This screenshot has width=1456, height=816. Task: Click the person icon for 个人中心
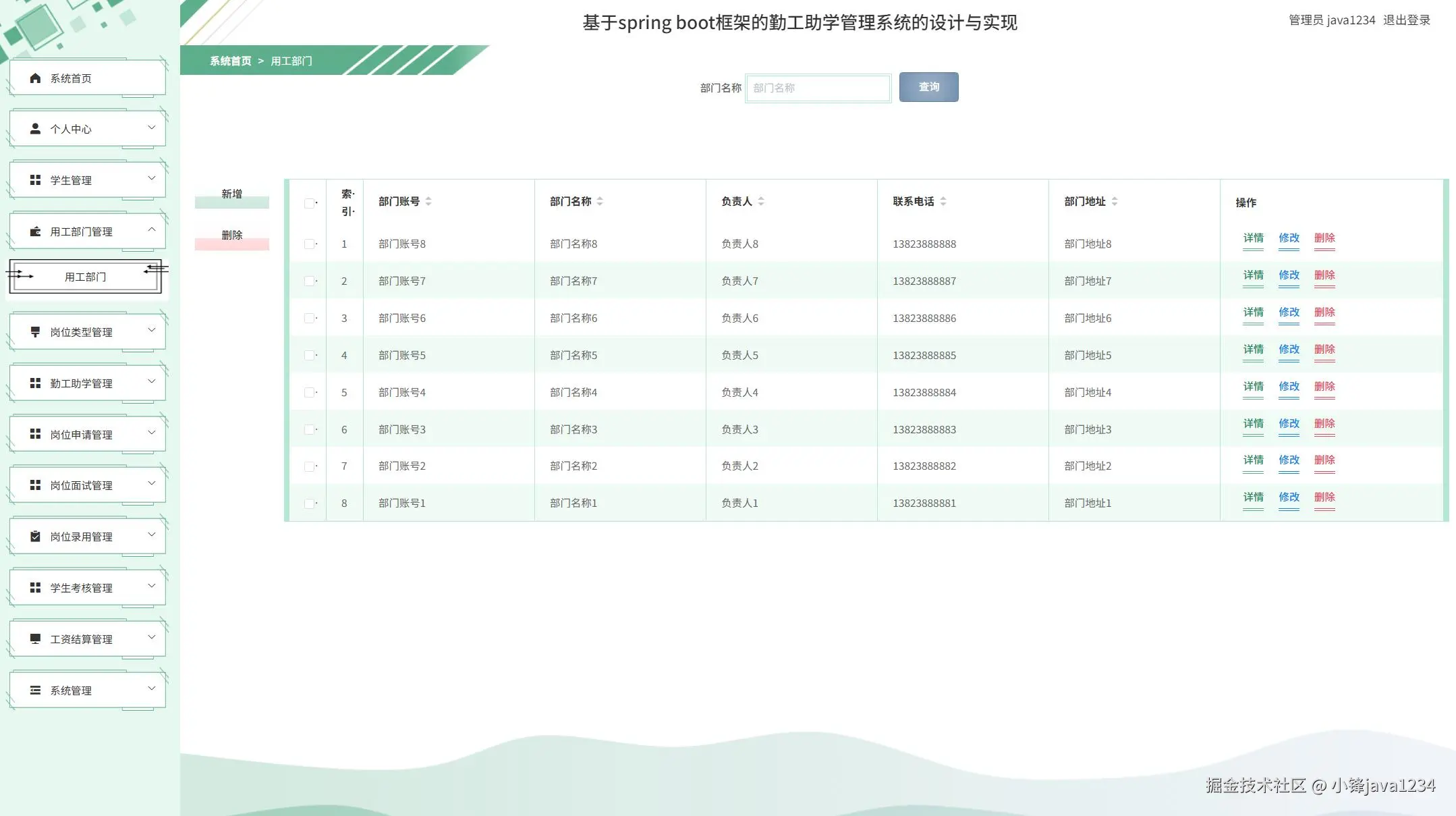35,128
